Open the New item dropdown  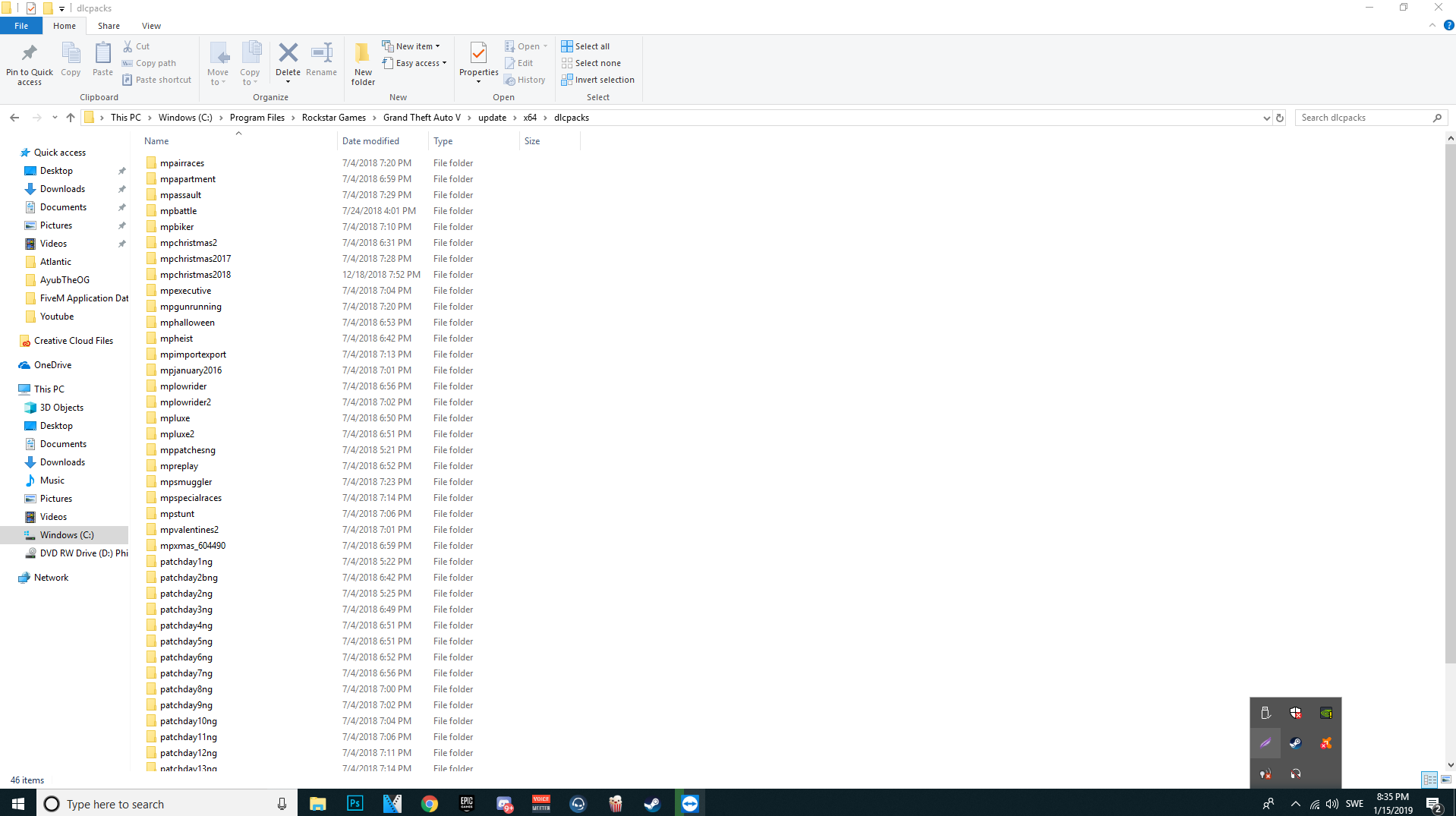pyautogui.click(x=411, y=46)
